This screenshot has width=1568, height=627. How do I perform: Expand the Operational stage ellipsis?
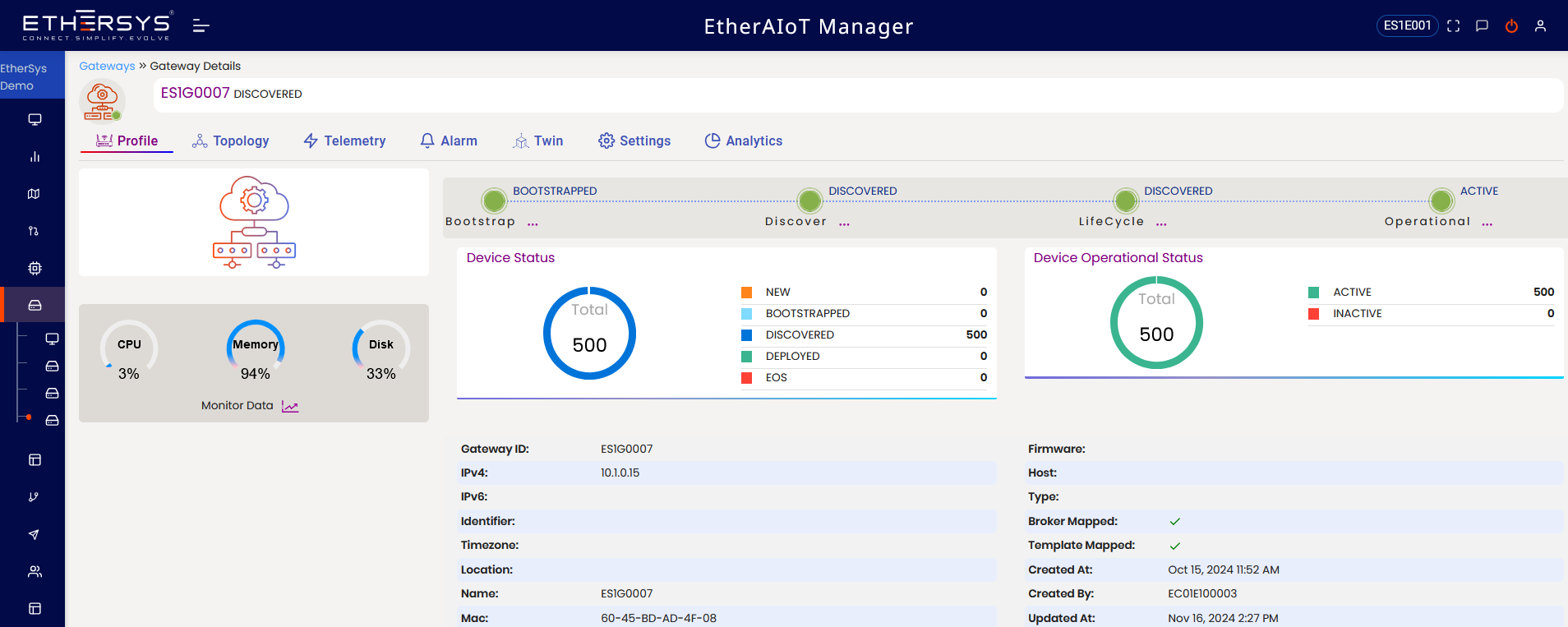1487,223
